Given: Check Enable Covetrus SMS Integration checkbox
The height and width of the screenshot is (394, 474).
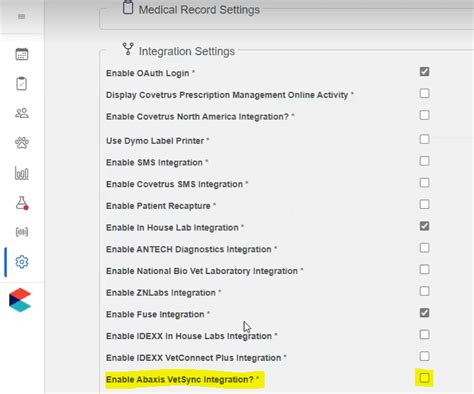Looking at the screenshot, I should tap(424, 183).
